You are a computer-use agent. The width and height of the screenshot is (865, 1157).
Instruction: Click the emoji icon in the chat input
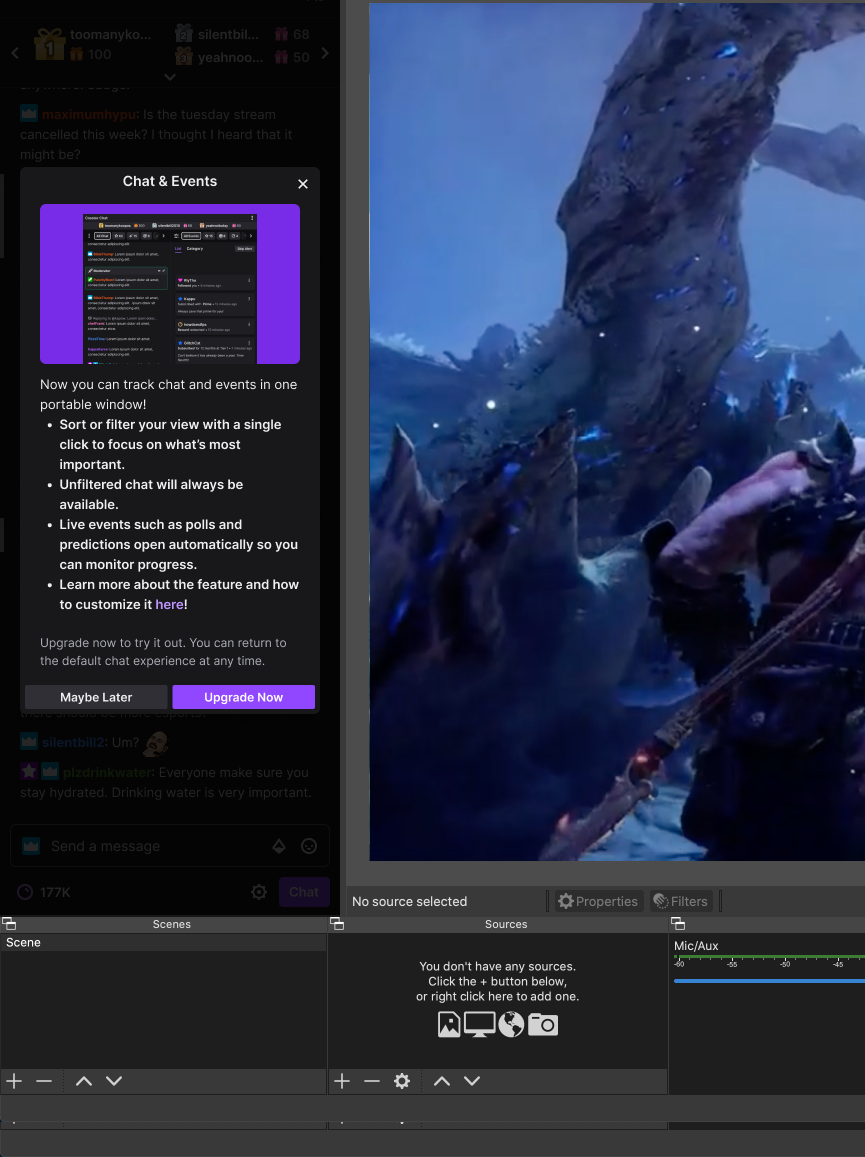(x=309, y=846)
